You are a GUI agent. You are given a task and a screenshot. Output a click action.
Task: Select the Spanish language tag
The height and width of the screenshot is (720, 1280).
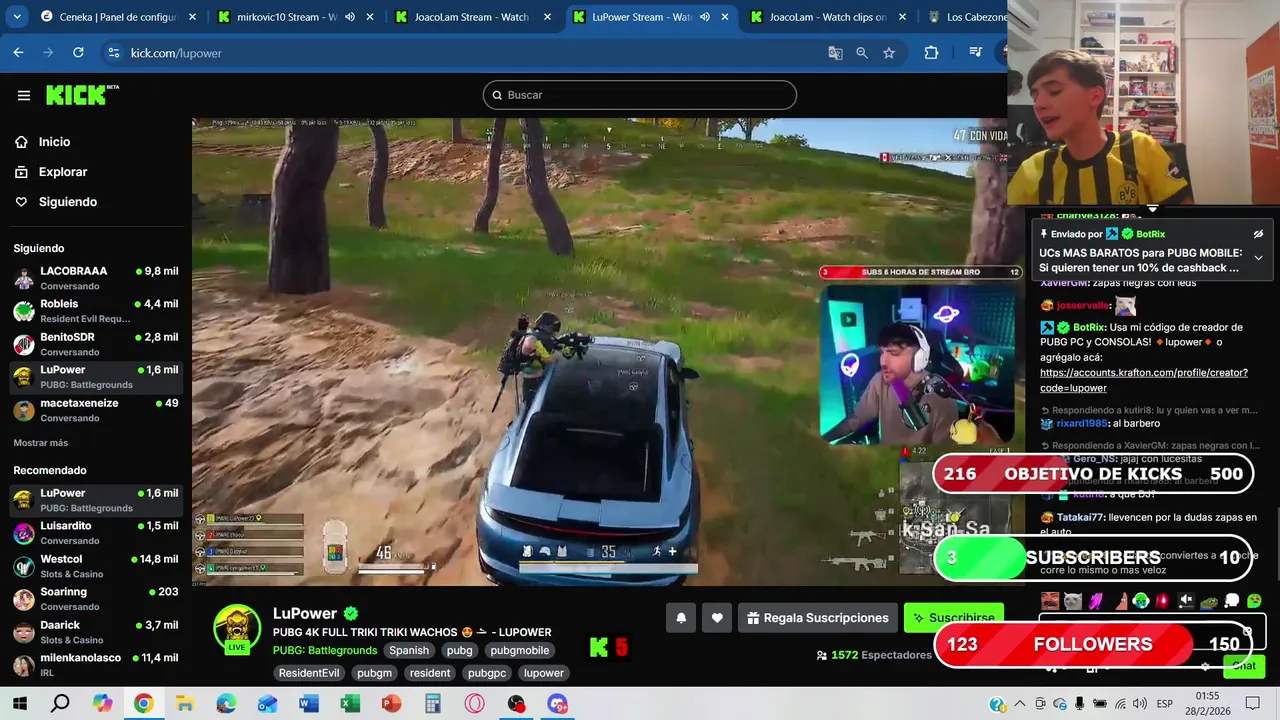click(x=409, y=650)
